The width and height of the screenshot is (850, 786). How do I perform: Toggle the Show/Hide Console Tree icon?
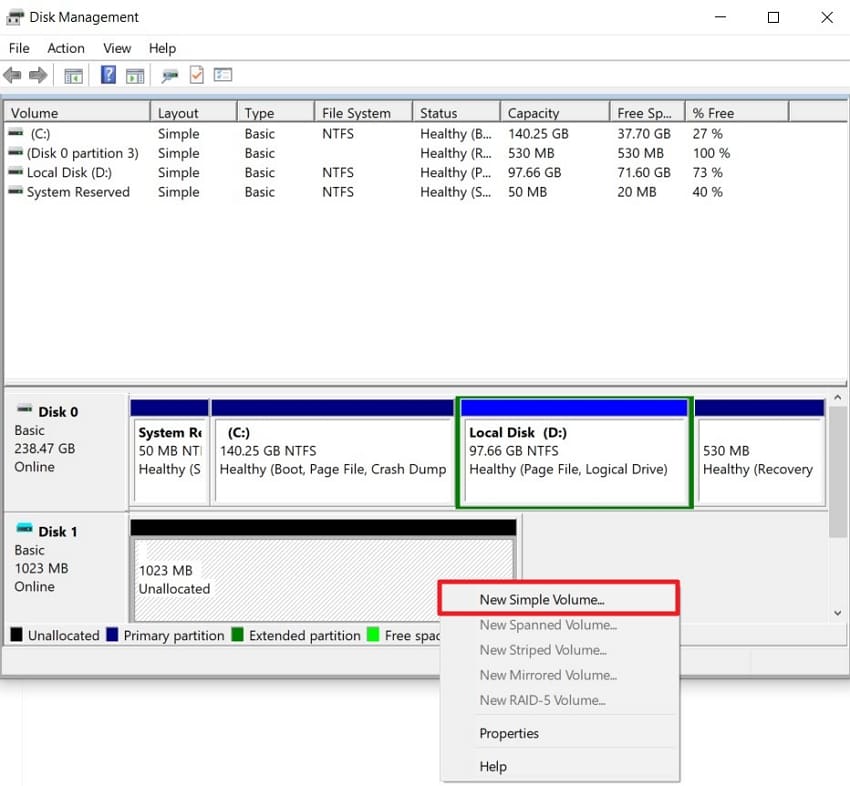pyautogui.click(x=73, y=74)
